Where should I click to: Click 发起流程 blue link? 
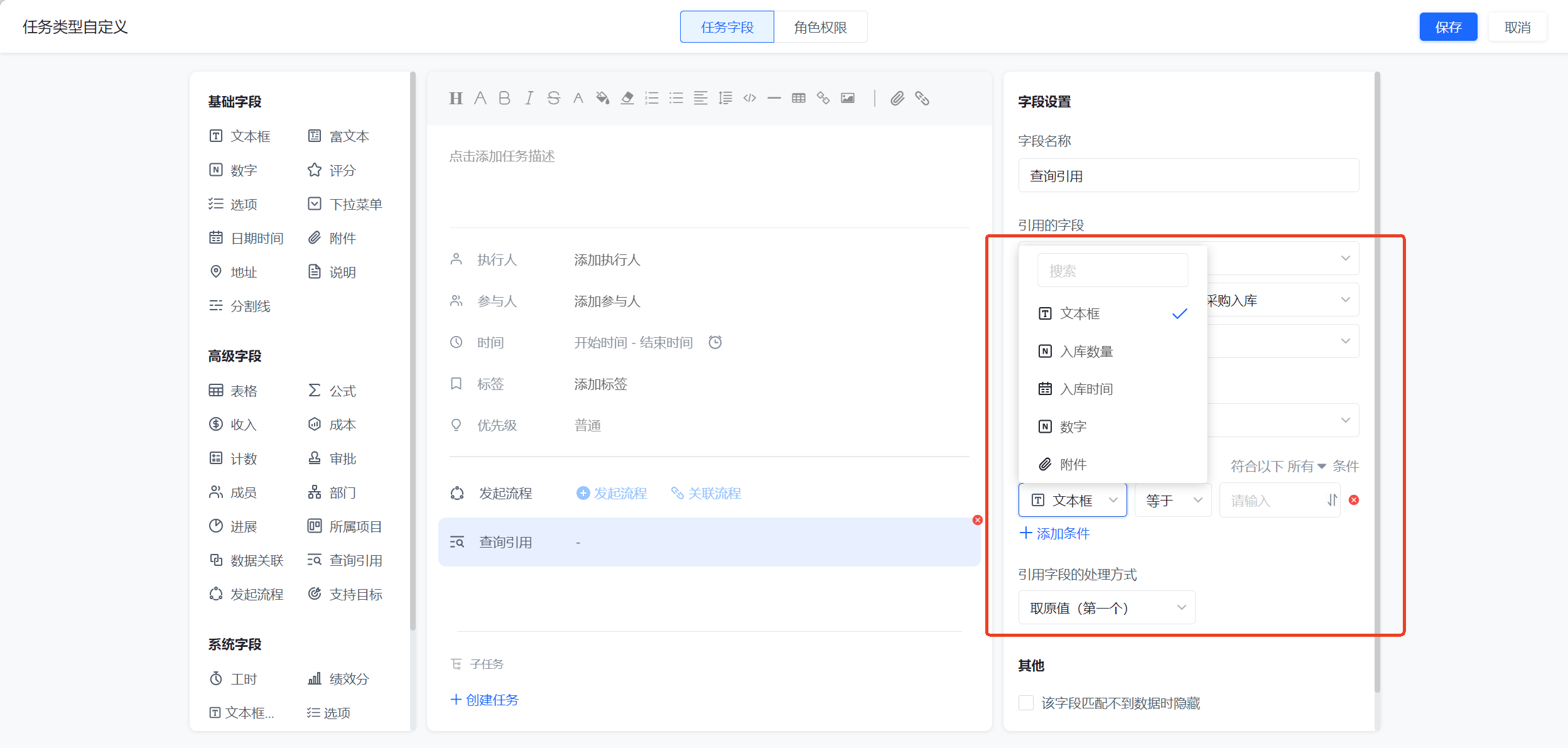(612, 493)
